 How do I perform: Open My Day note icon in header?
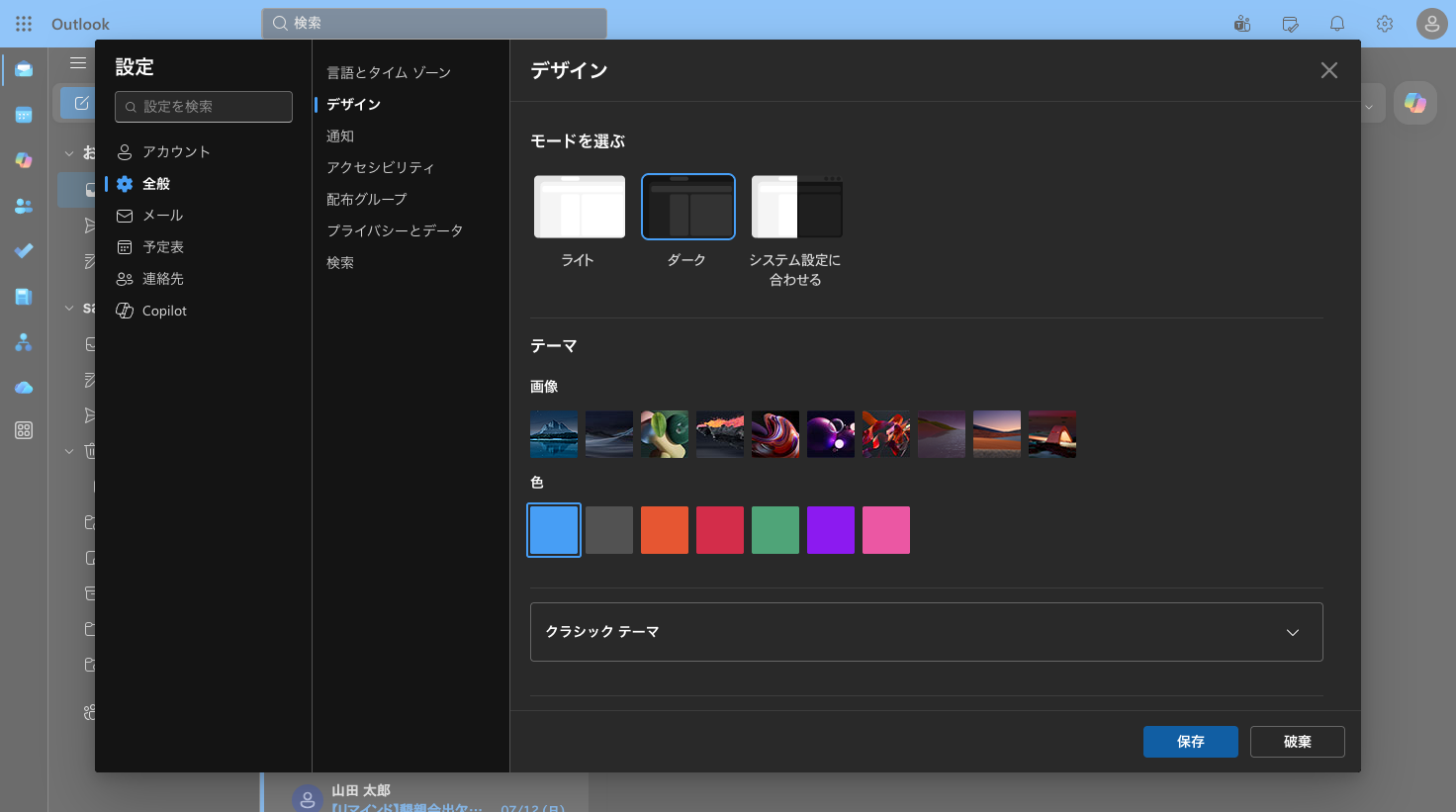pyautogui.click(x=1290, y=24)
